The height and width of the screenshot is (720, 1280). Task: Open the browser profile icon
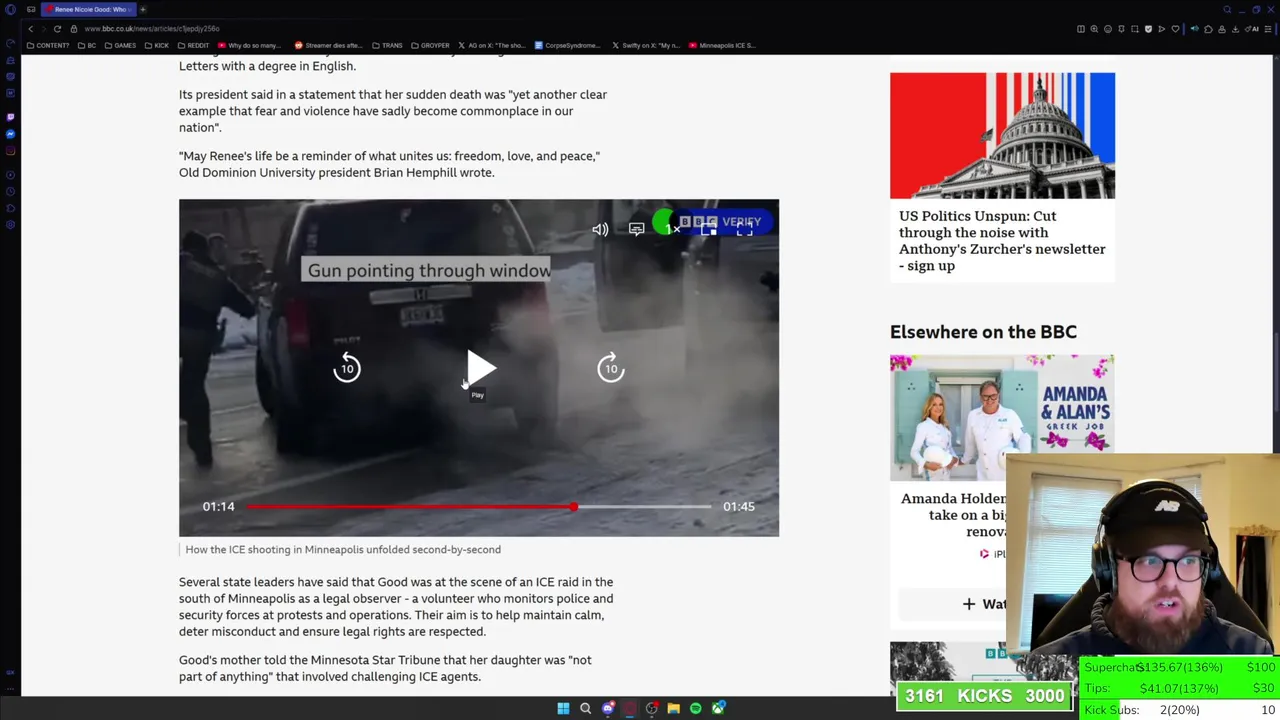tap(1222, 29)
